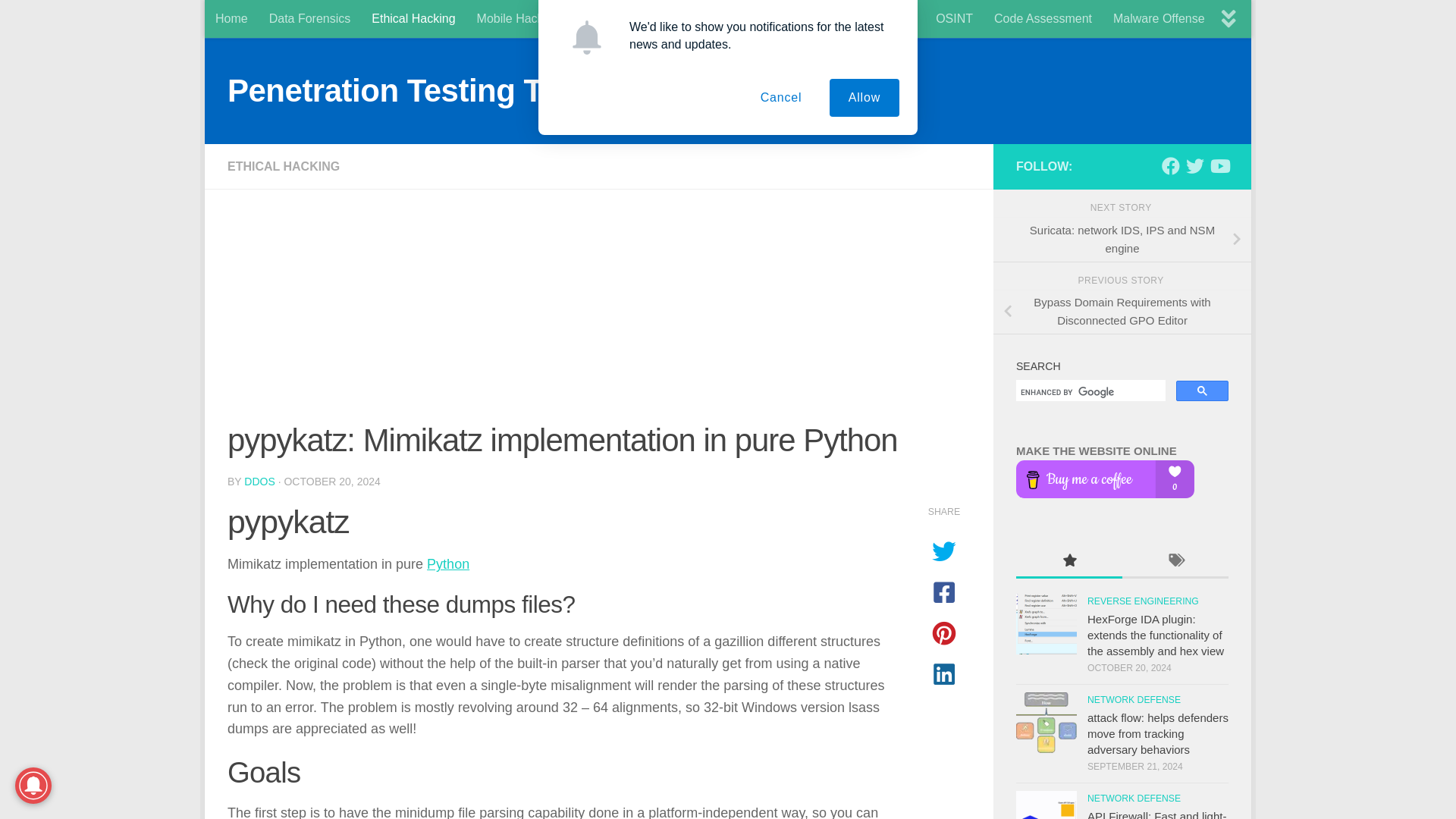The height and width of the screenshot is (819, 1456).
Task: Click the LinkedIn share icon
Action: (x=943, y=673)
